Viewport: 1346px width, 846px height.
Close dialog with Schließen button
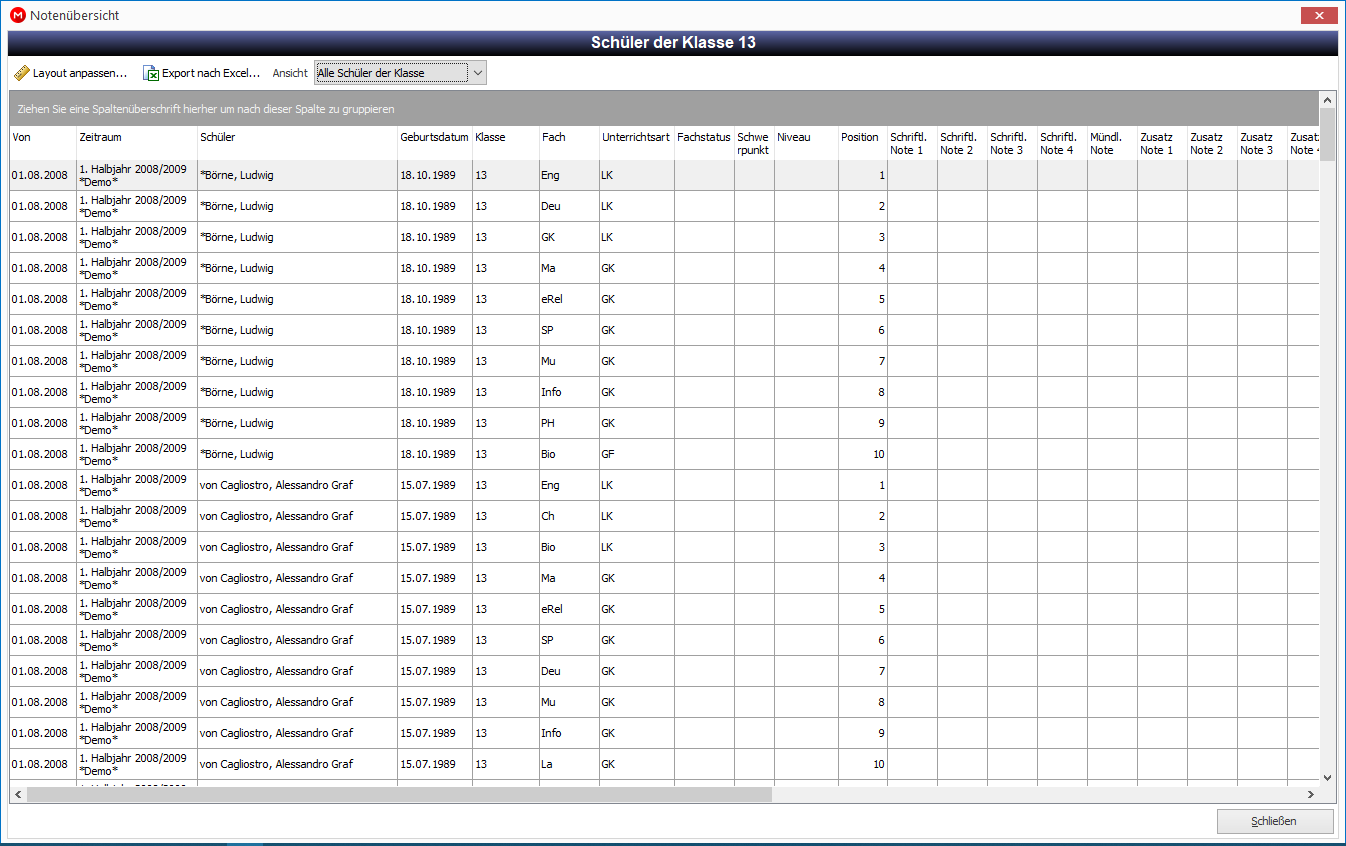(1275, 821)
